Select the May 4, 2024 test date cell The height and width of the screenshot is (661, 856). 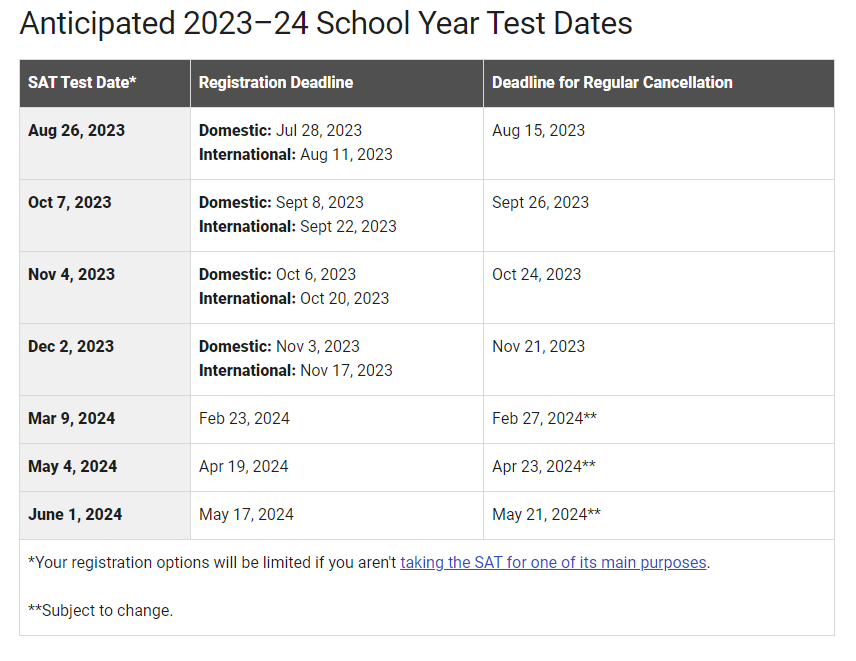pyautogui.click(x=72, y=467)
